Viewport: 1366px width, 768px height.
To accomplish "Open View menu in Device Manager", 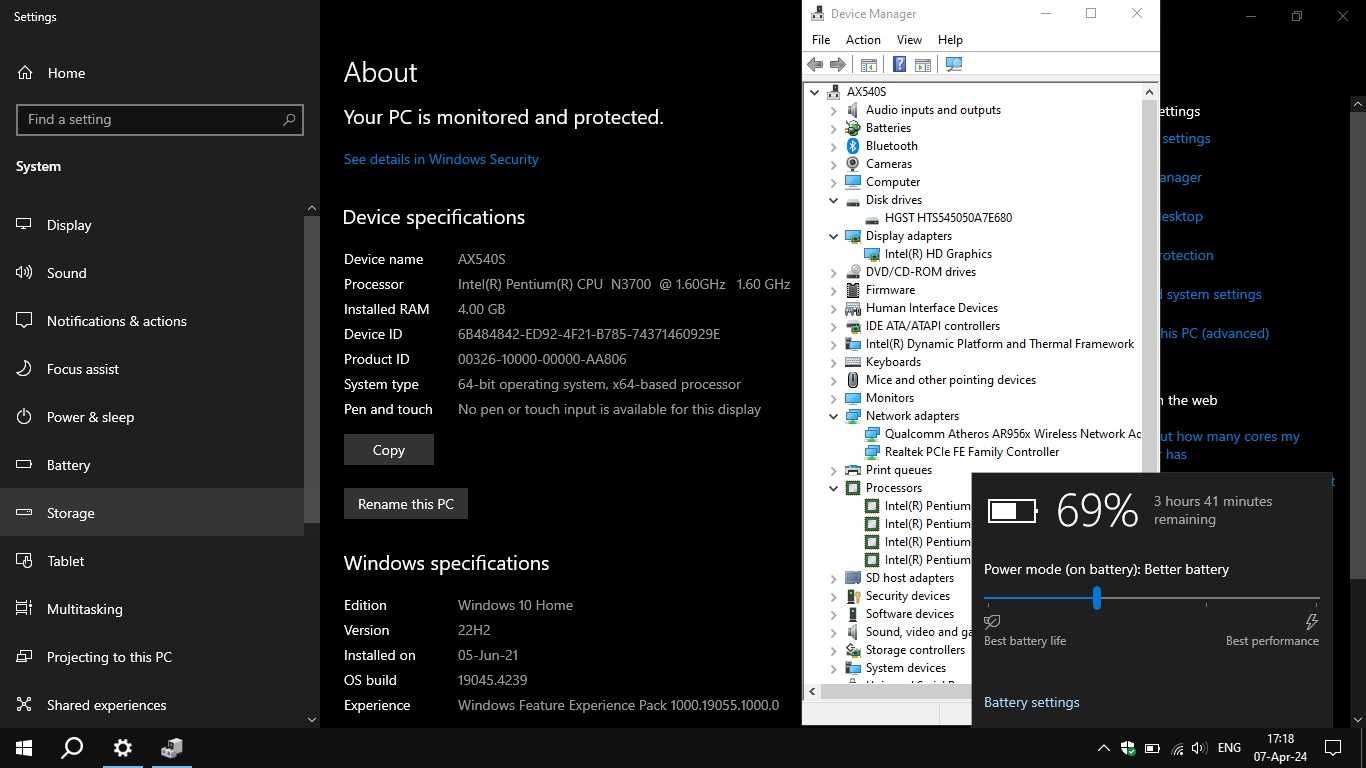I will tap(909, 40).
